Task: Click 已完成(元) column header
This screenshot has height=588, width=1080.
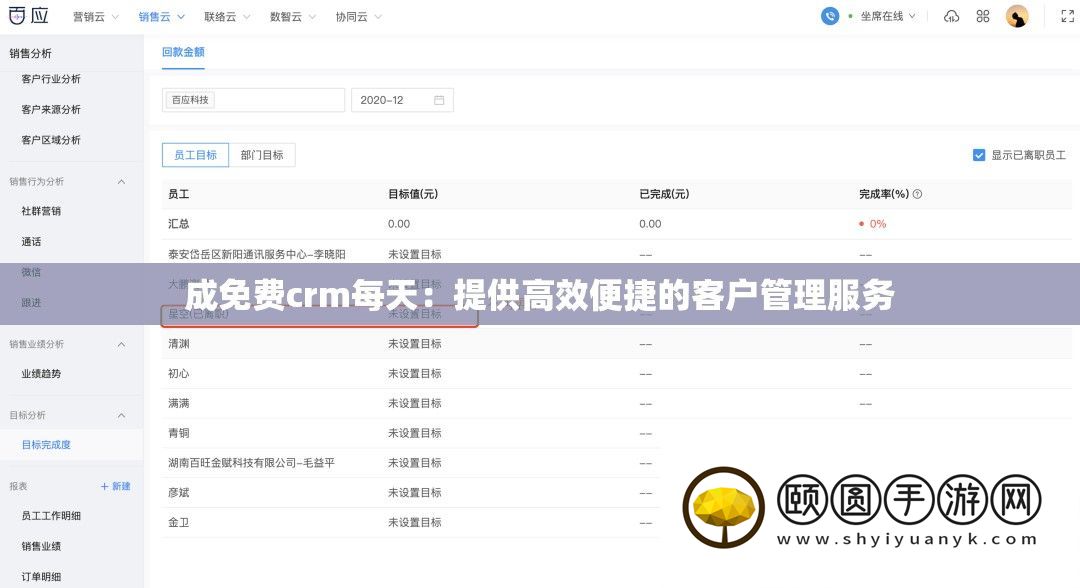Action: pos(664,195)
